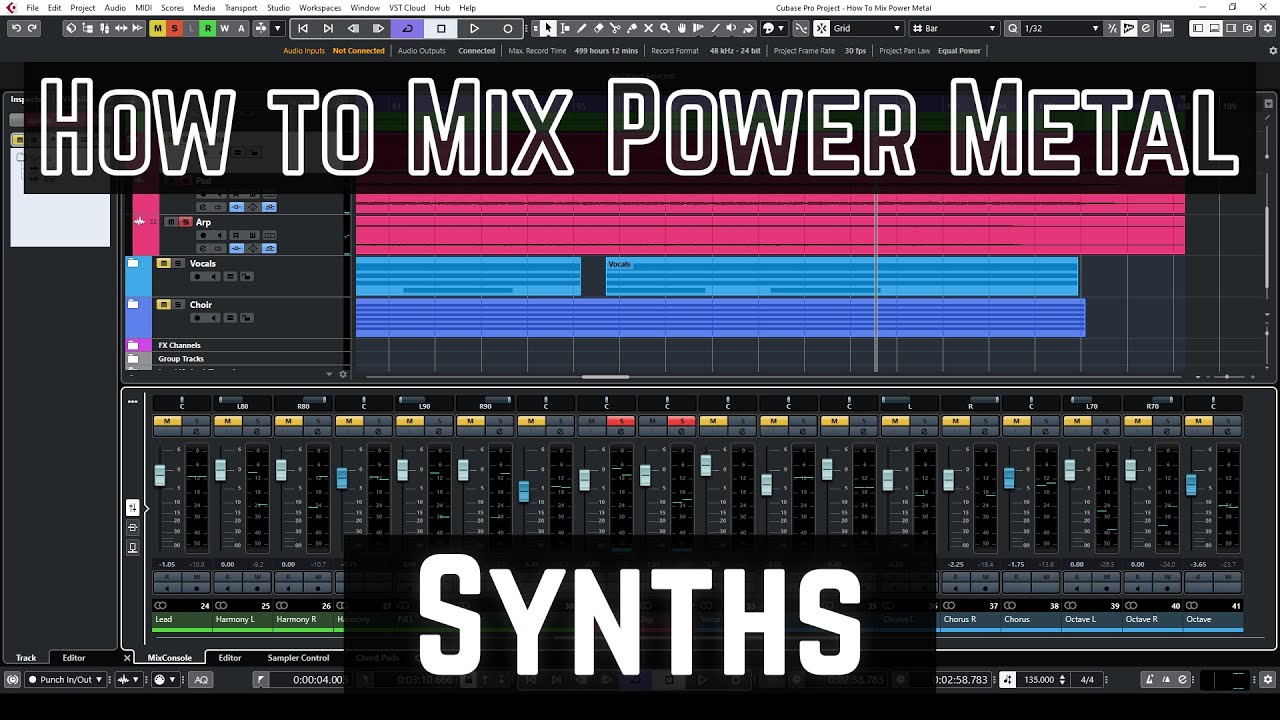
Task: Open the Grid Type Bar dropdown
Action: pos(954,28)
